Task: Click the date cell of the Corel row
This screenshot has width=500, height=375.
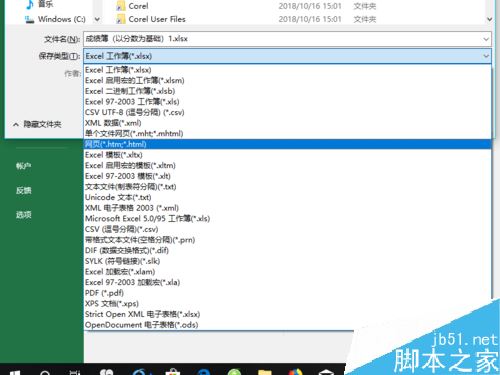Action: [310, 6]
